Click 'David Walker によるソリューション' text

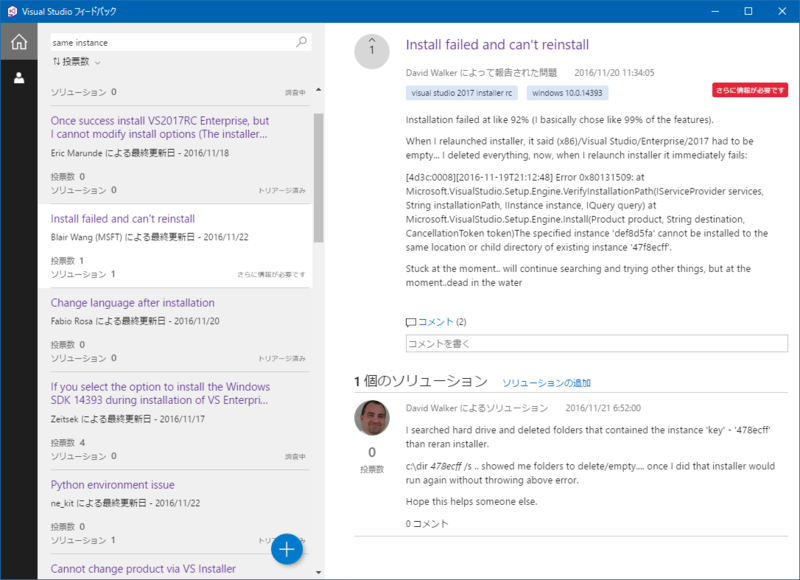coord(477,408)
